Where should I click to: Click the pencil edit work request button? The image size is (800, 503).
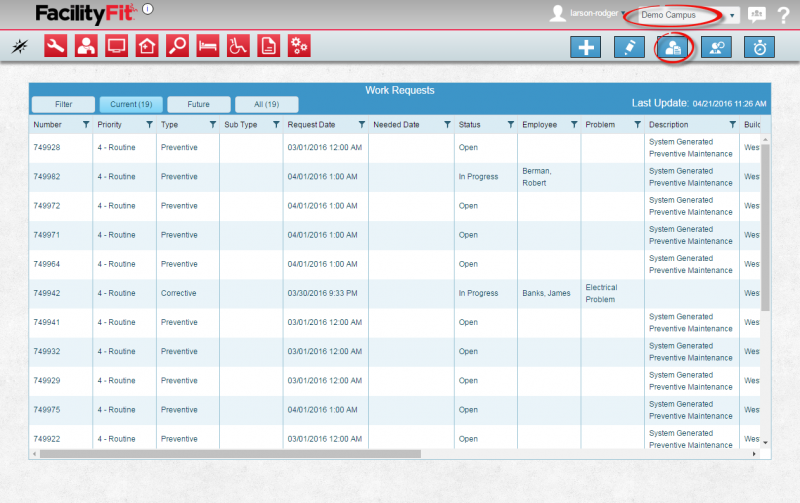pos(629,47)
